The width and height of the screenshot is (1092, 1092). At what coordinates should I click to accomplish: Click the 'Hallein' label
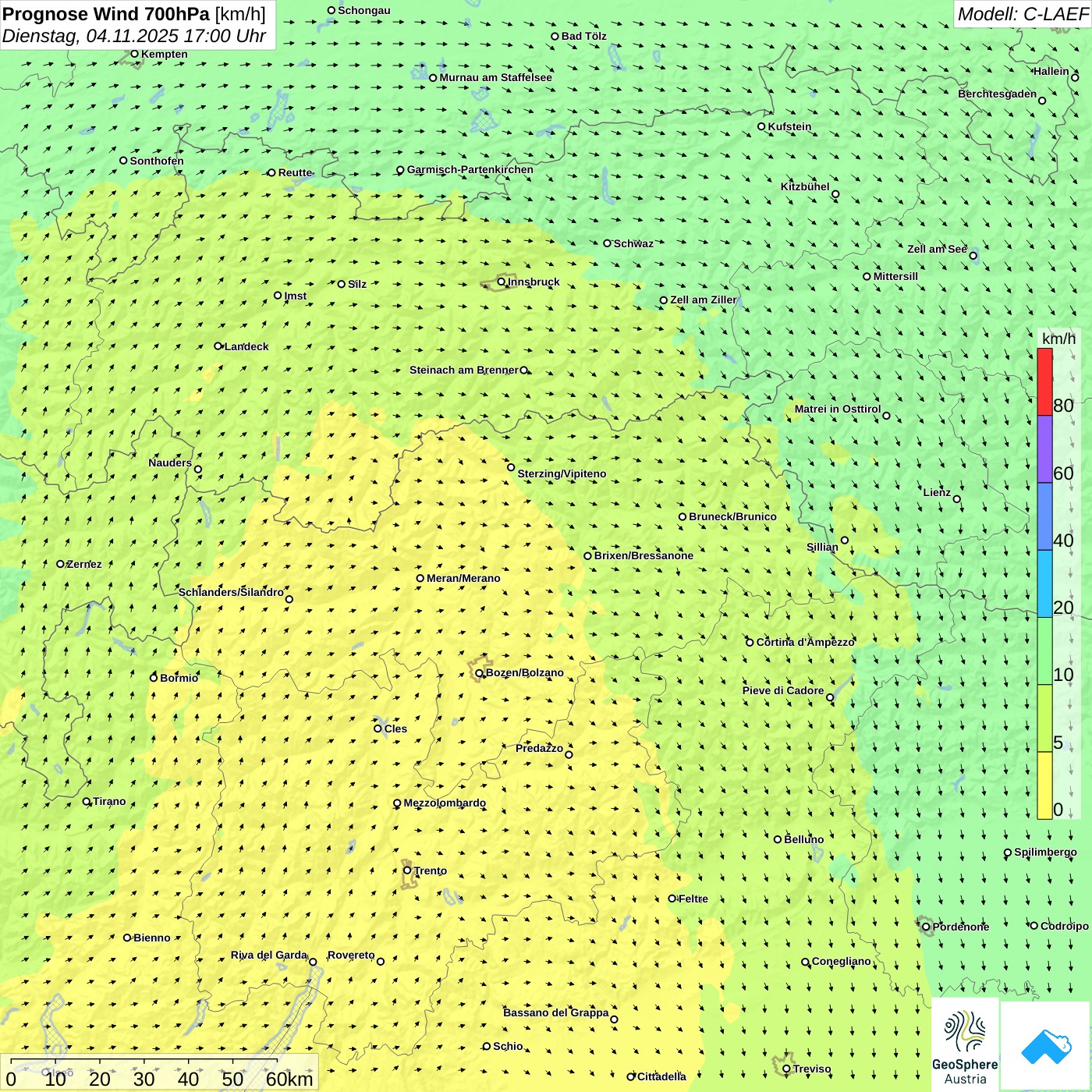[x=1051, y=71]
